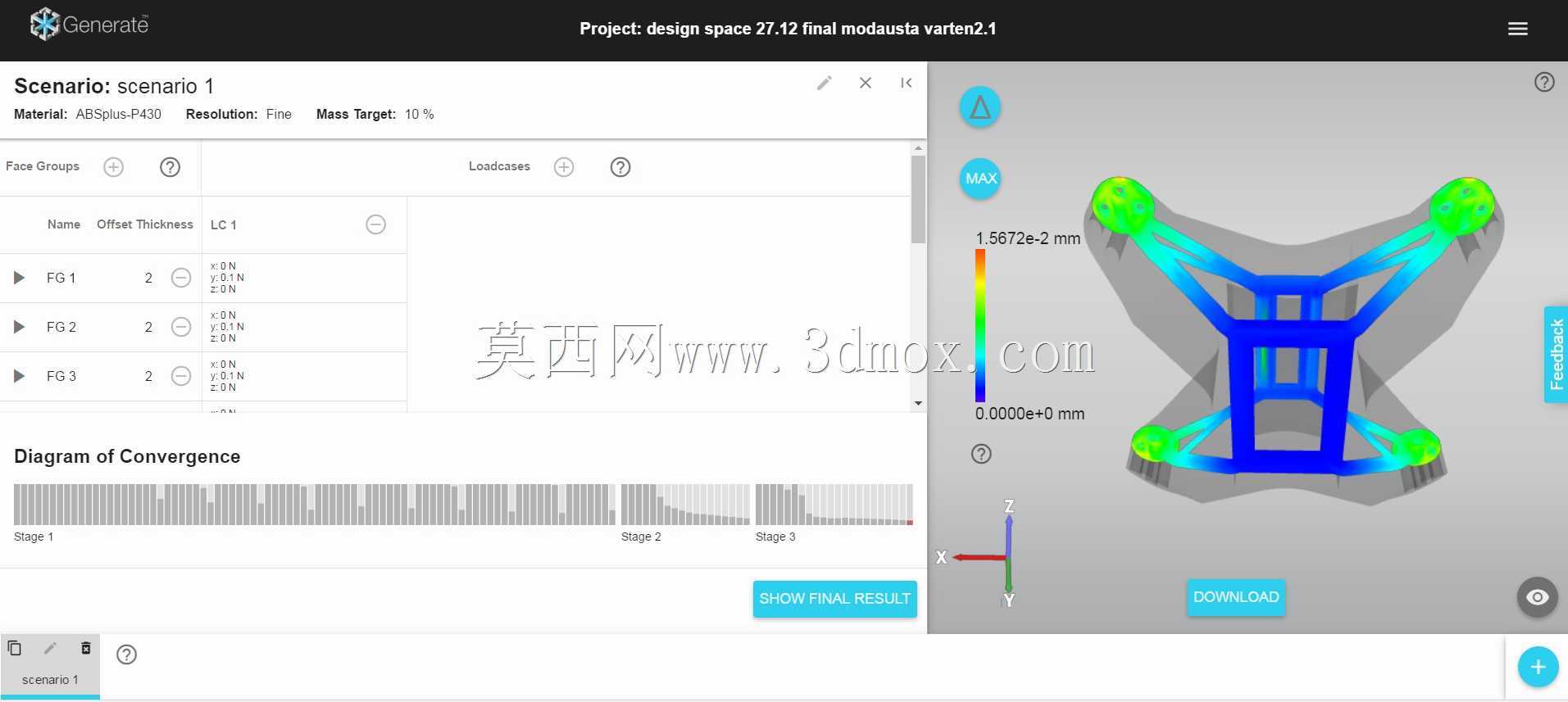
Task: Click the project title text
Action: [x=788, y=29]
